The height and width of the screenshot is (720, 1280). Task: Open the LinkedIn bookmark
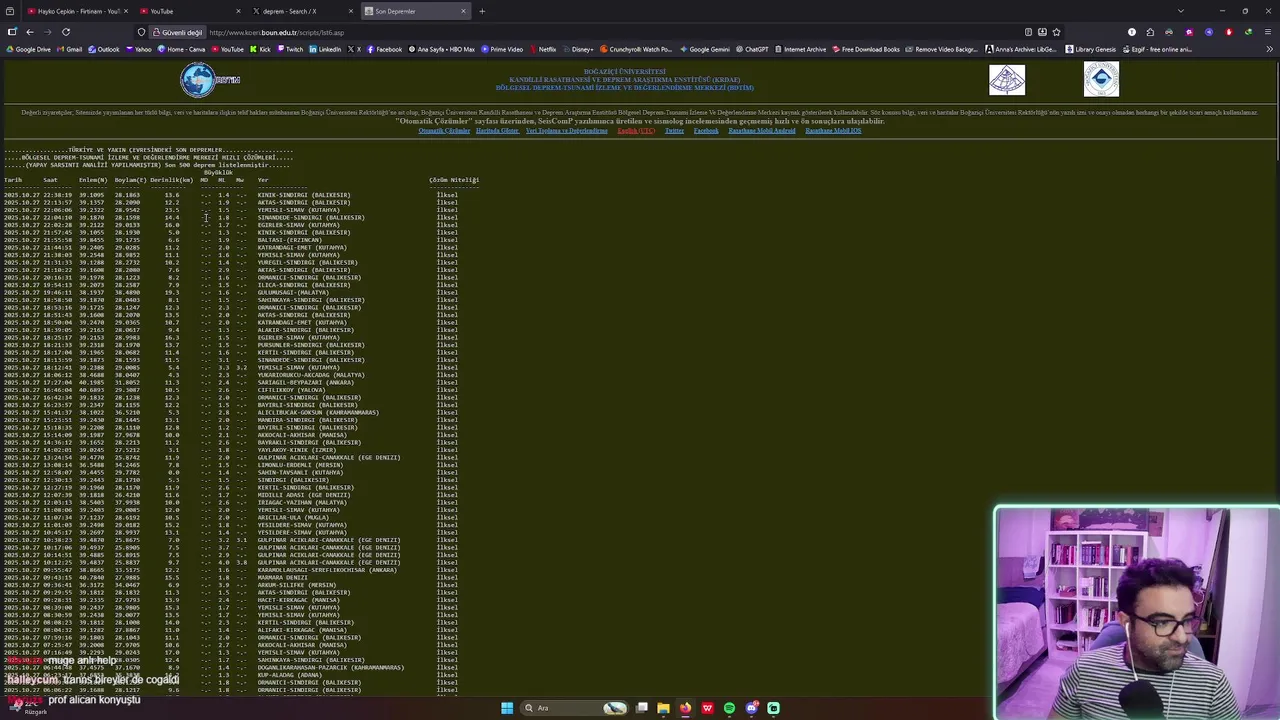click(x=325, y=49)
